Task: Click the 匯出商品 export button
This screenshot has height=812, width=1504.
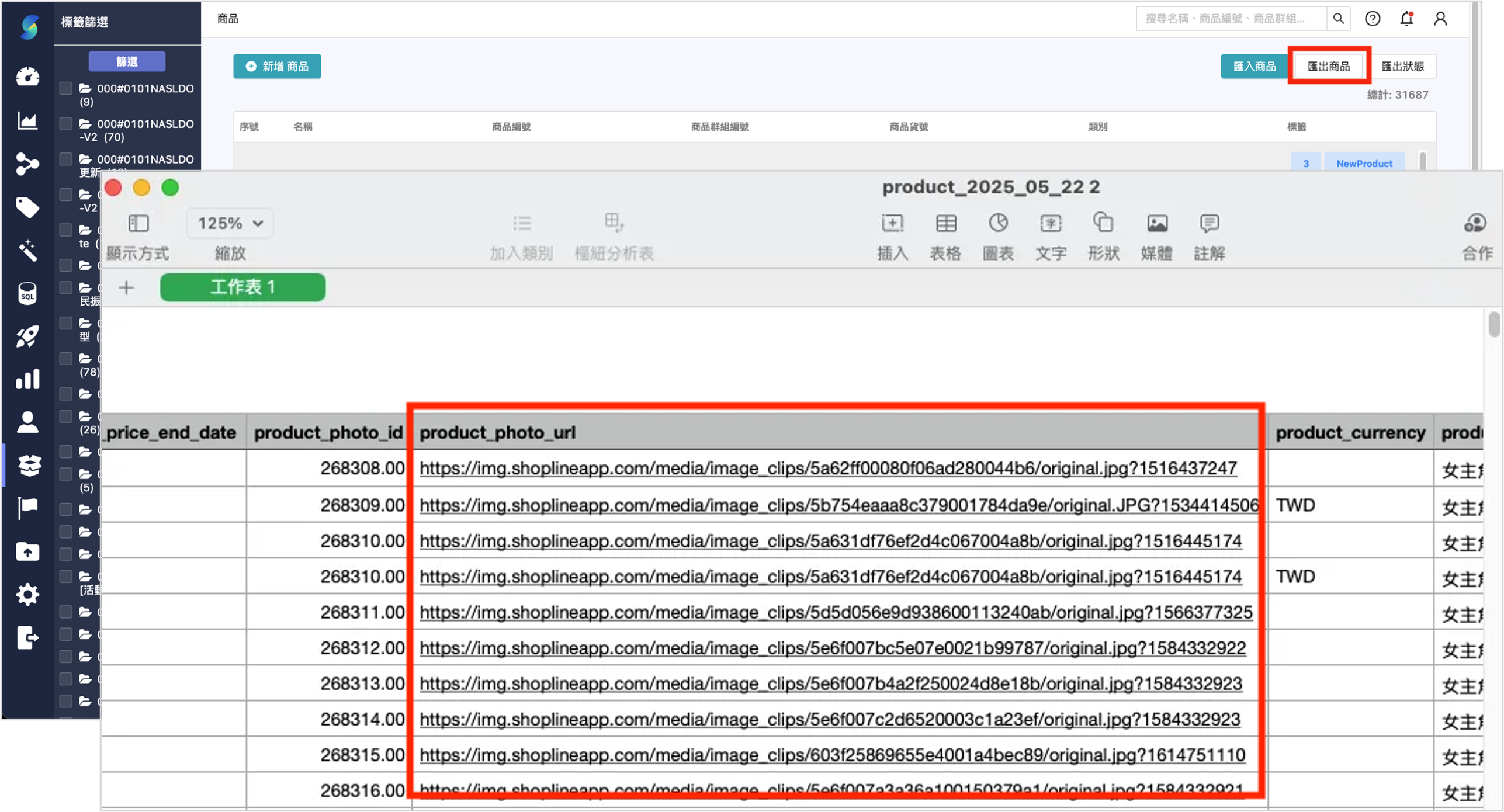Action: coord(1328,67)
